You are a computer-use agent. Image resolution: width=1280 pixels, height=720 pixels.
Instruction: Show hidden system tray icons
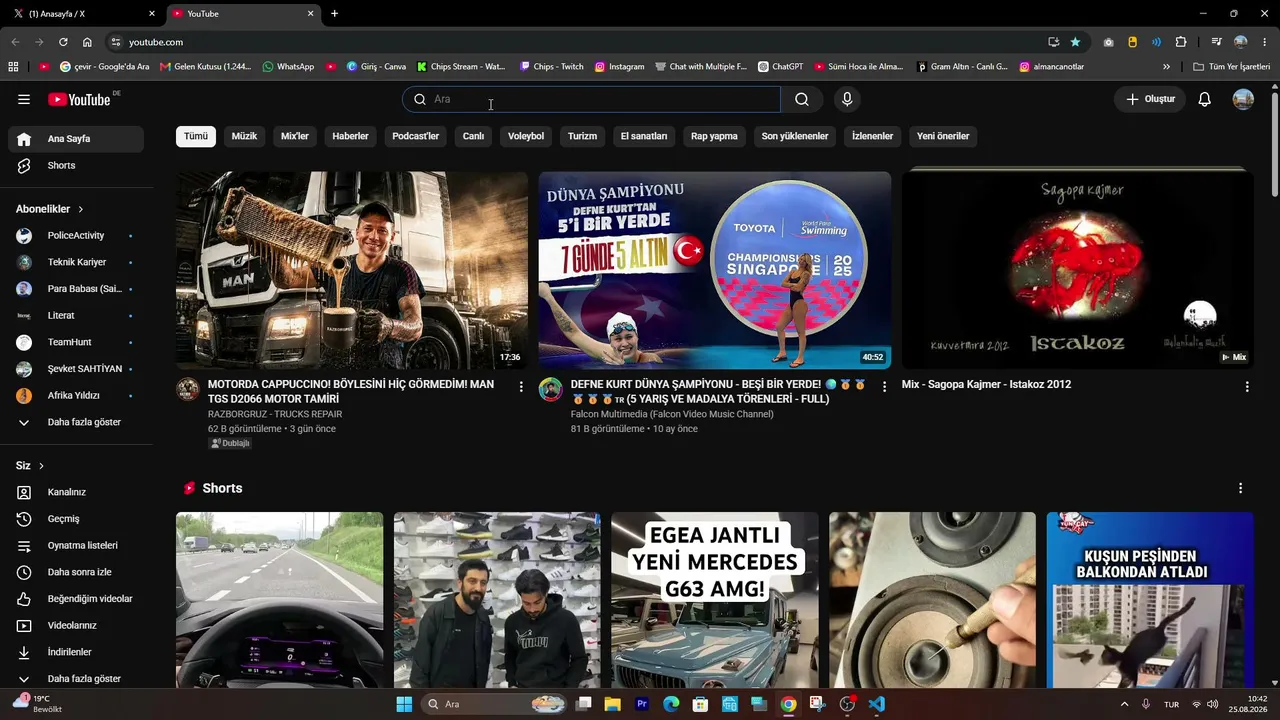coord(1124,704)
